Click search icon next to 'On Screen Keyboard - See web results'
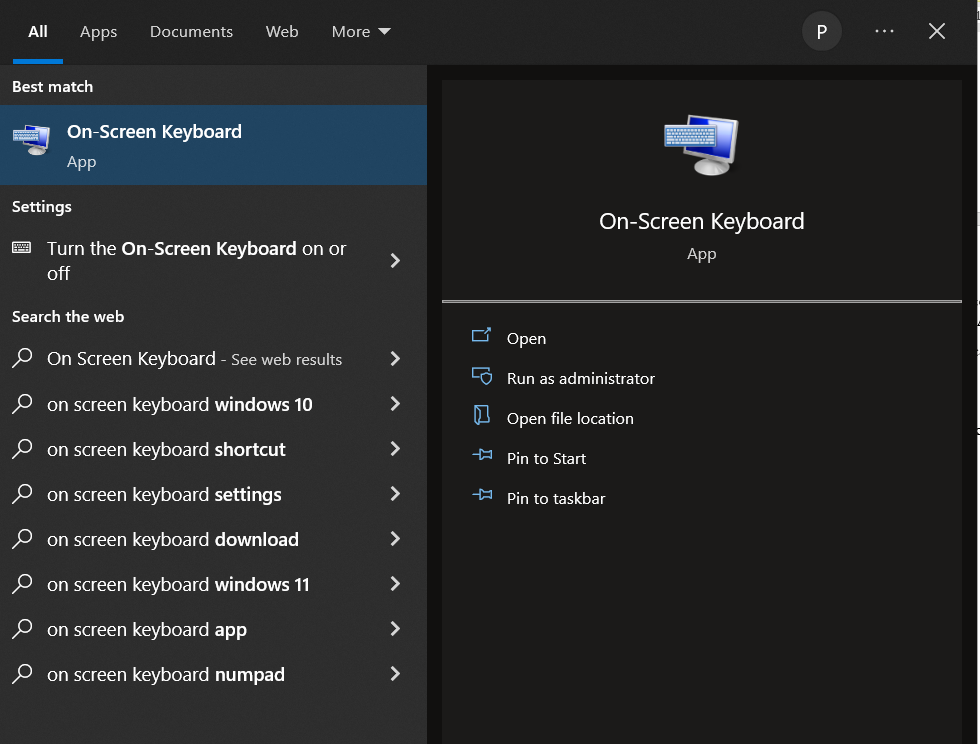The height and width of the screenshot is (744, 980). point(22,358)
